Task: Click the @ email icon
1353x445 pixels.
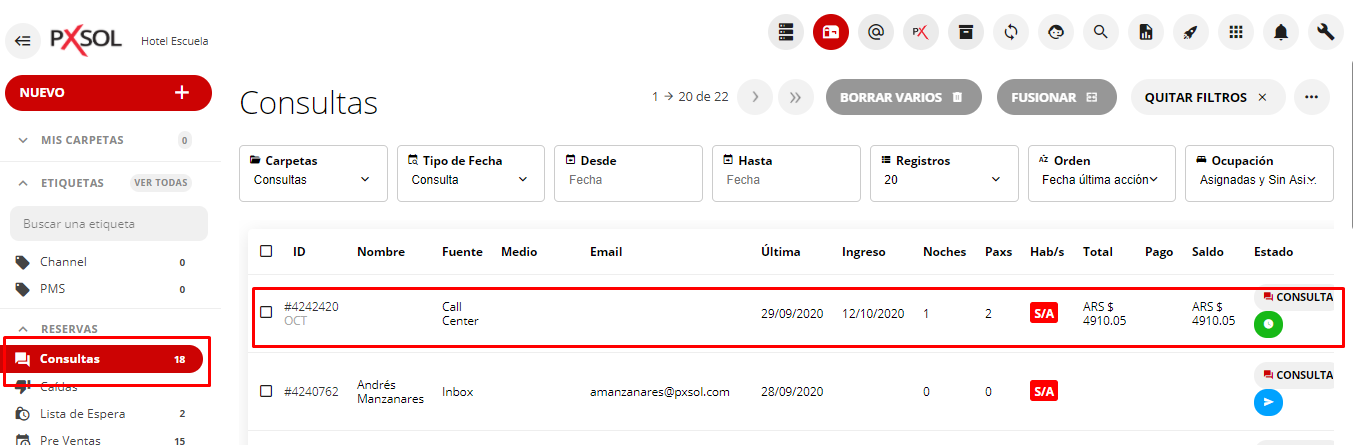Action: pyautogui.click(x=876, y=32)
